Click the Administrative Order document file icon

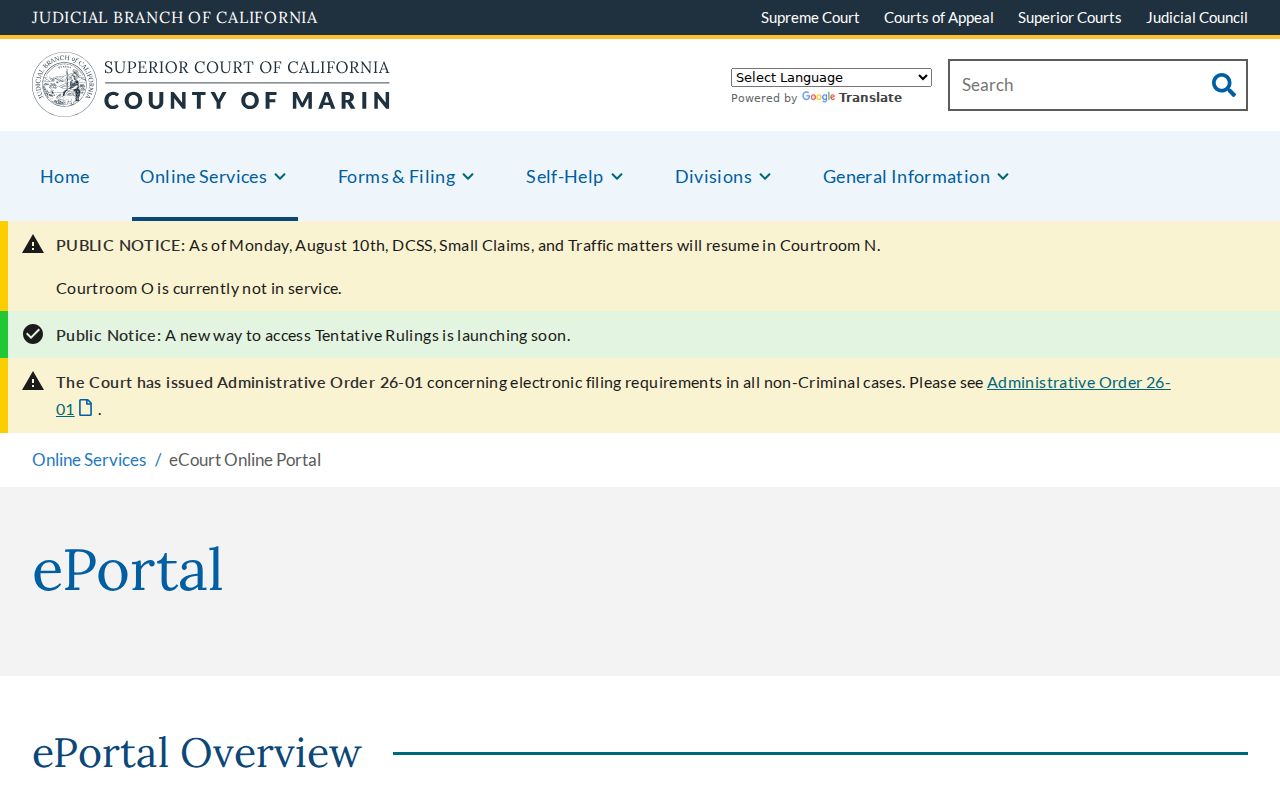(x=86, y=408)
